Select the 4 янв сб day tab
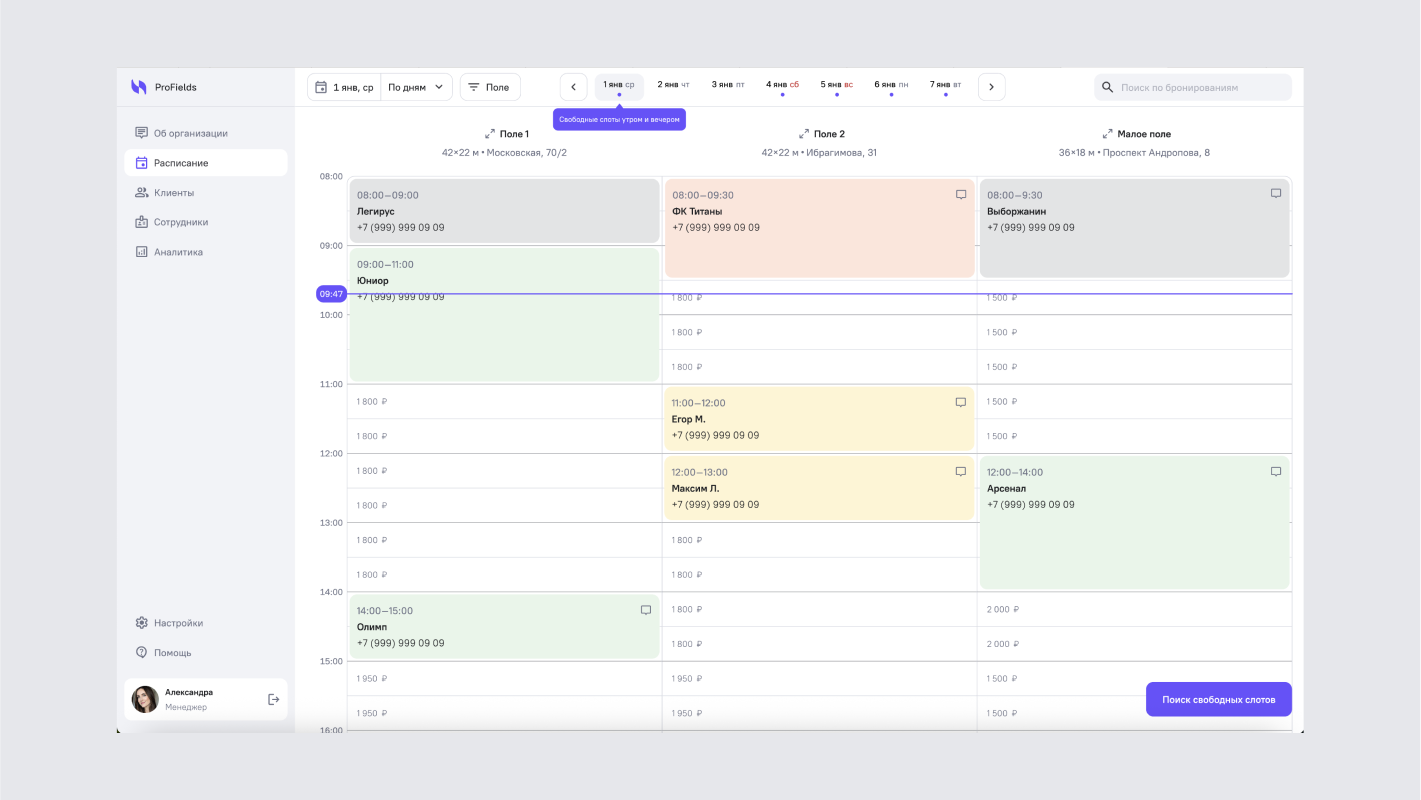1421x800 pixels. [x=782, y=86]
